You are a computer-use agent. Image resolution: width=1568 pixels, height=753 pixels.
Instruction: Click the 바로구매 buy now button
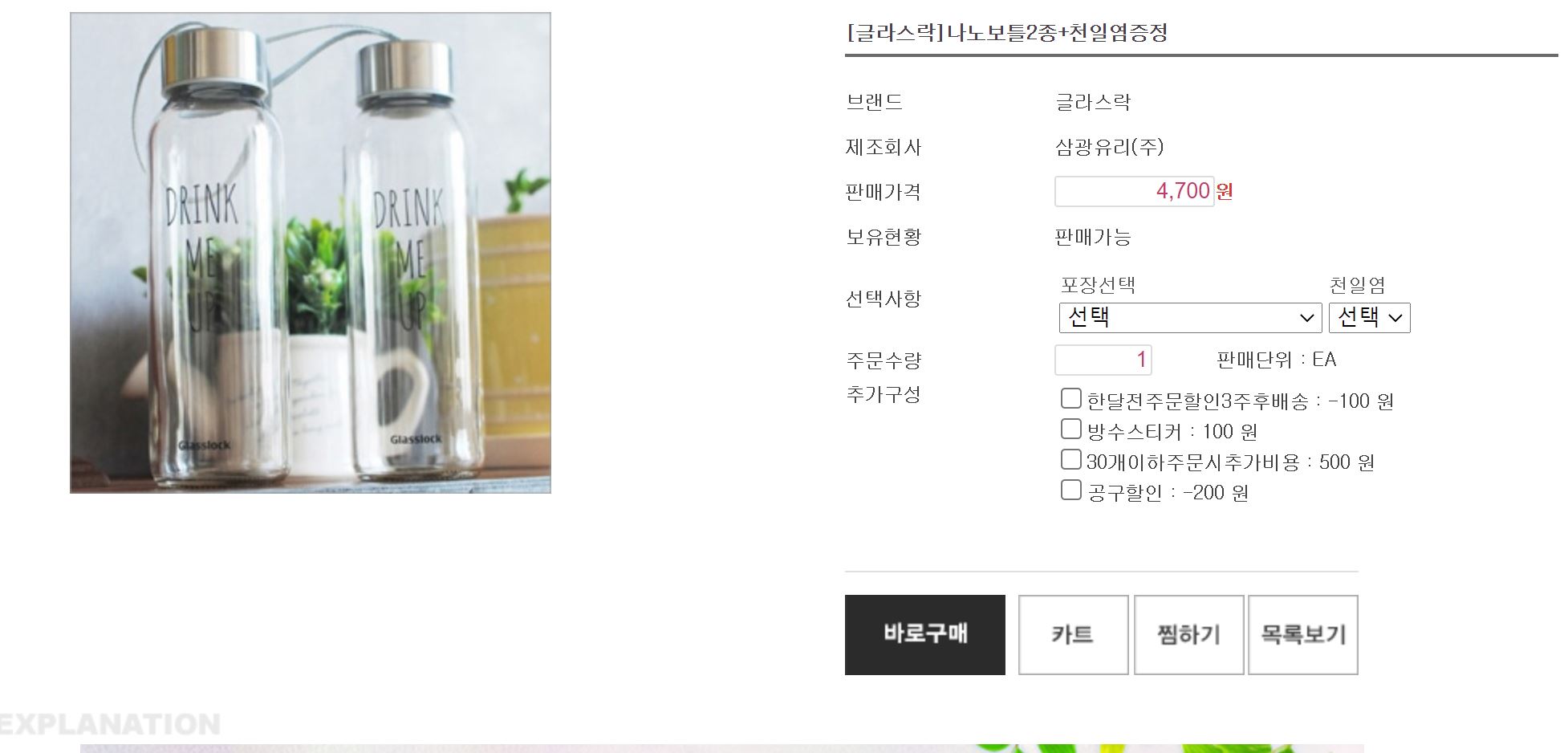(924, 634)
